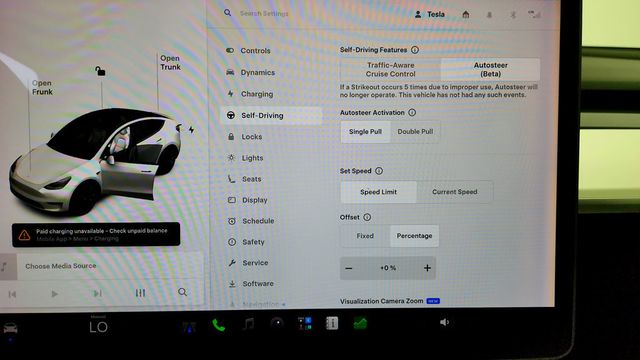Tap the Strikeout warning description text
The width and height of the screenshot is (640, 360).
click(439, 91)
